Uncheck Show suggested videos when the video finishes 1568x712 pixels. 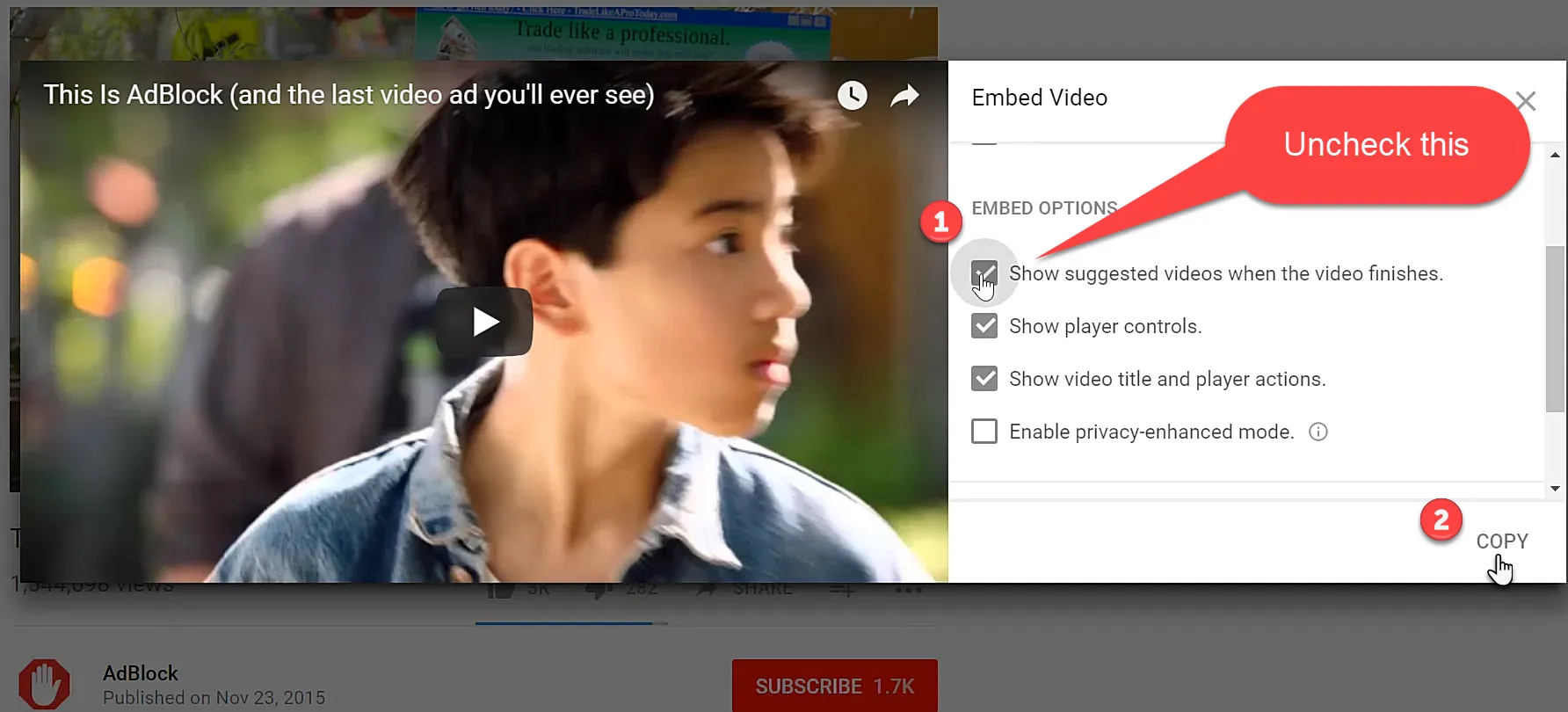pos(984,273)
